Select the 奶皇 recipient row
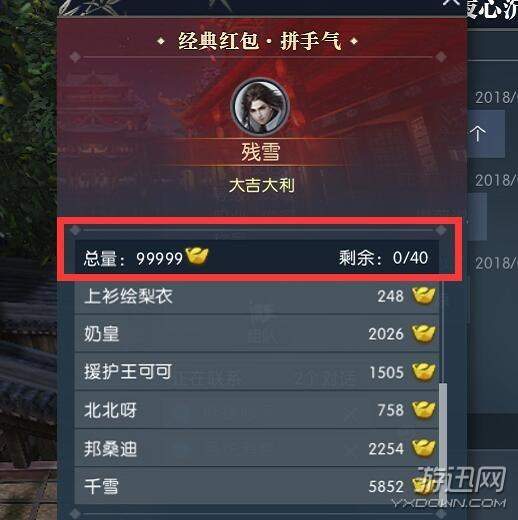 coord(257,334)
